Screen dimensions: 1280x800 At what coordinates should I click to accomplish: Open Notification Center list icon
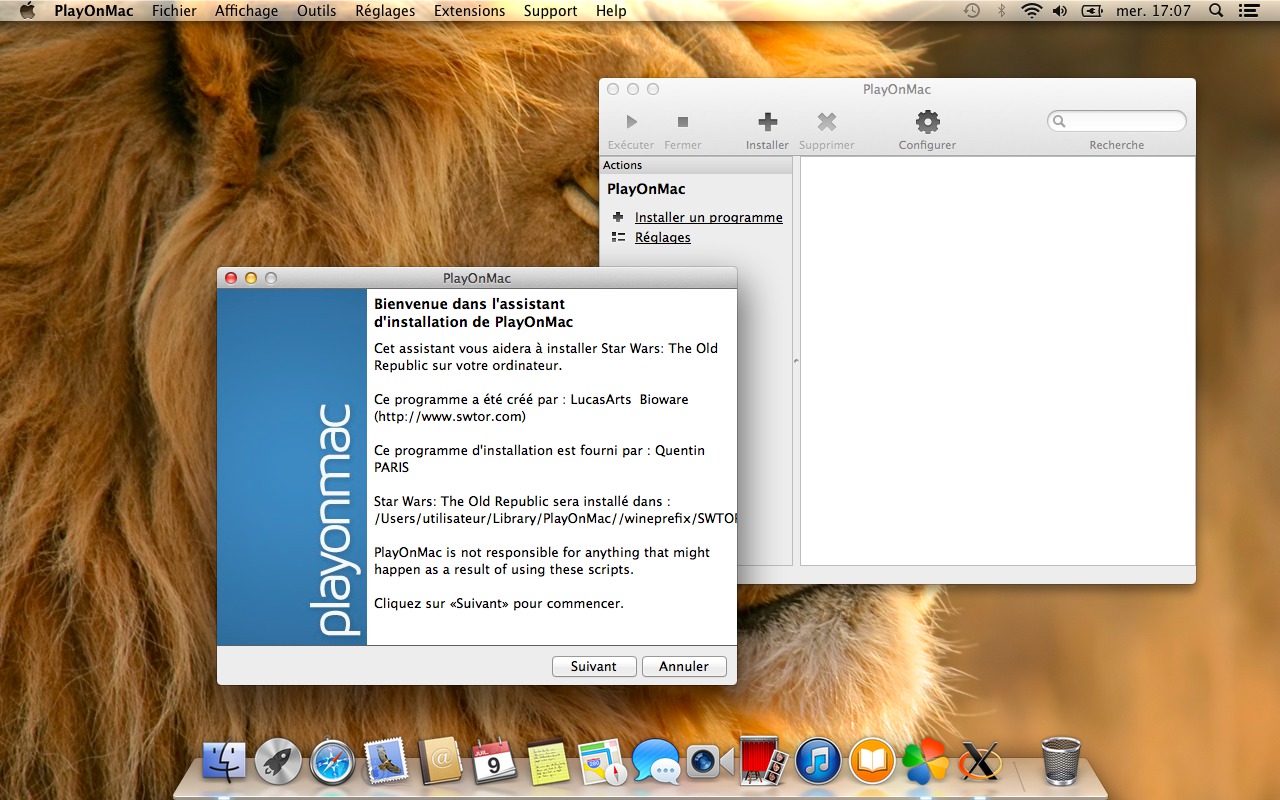(x=1247, y=11)
